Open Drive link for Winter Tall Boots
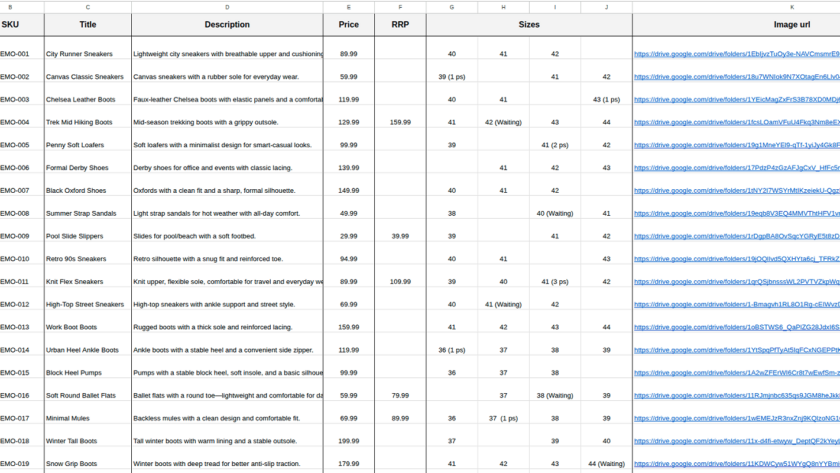 tap(737, 441)
